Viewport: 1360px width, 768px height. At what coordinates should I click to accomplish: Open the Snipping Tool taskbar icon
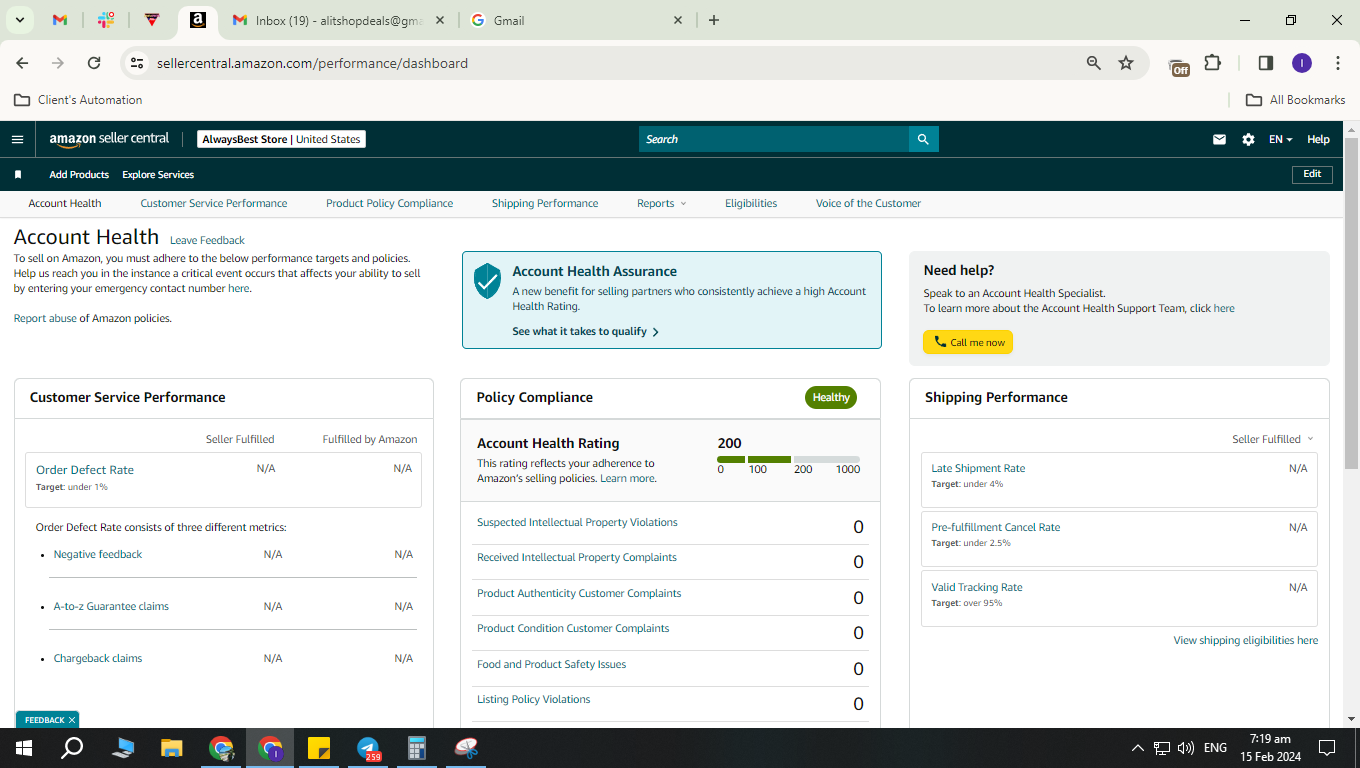tap(467, 748)
